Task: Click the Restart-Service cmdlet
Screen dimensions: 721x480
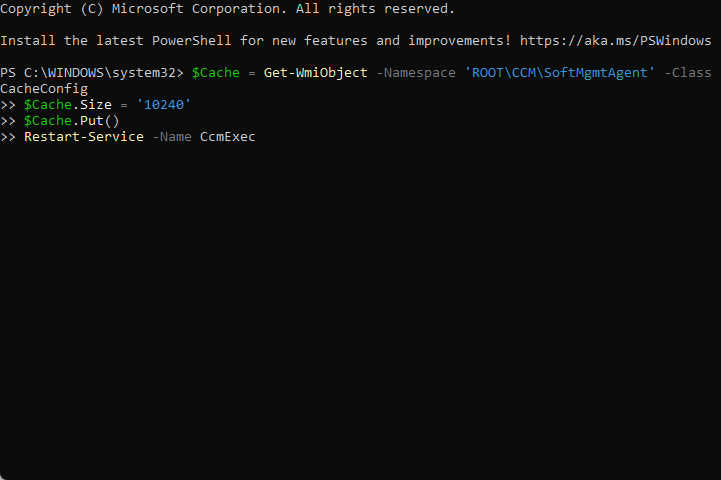Action: (x=84, y=137)
